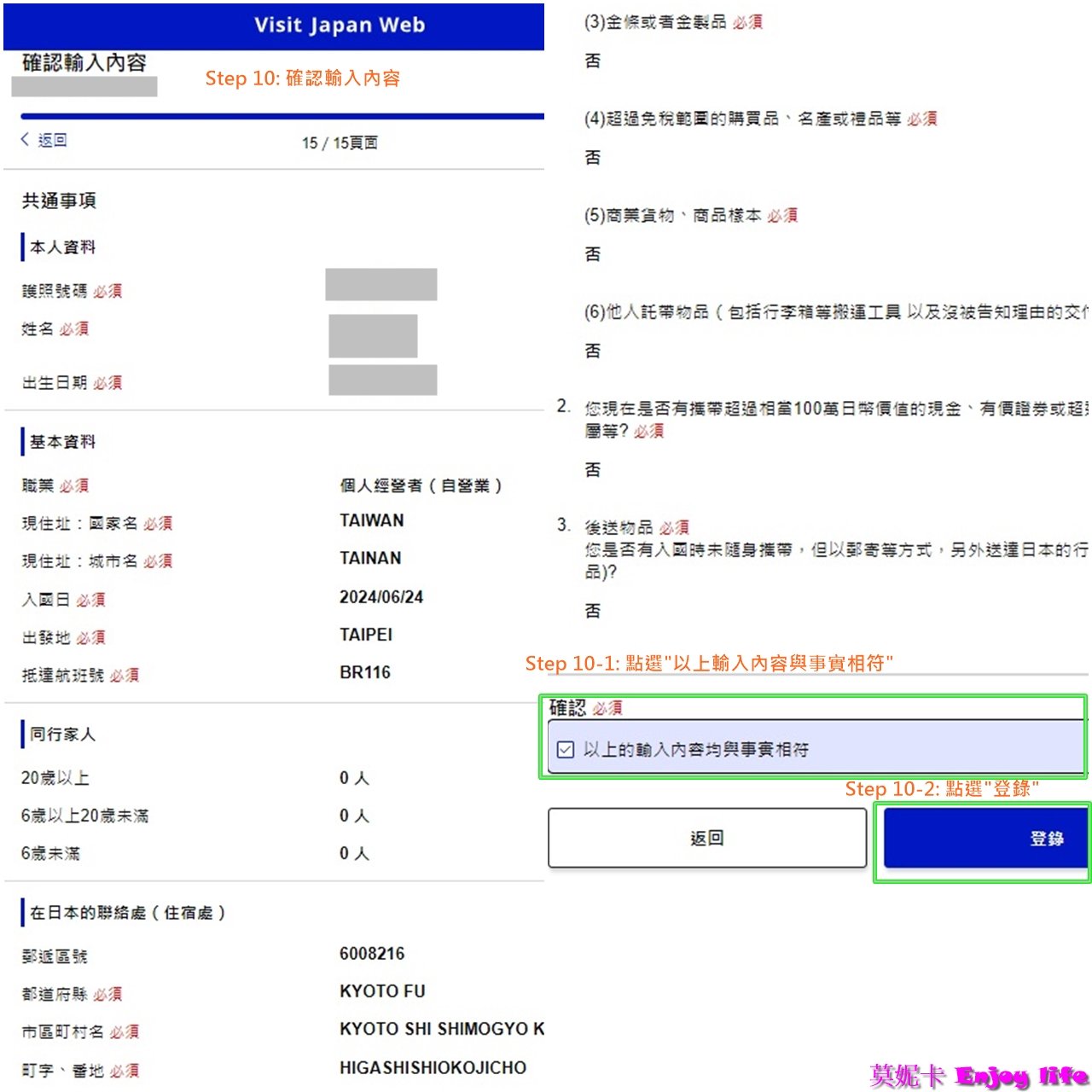Viewport: 1092px width, 1092px height.
Task: Click the arrival flight number BR116
Action: point(365,672)
